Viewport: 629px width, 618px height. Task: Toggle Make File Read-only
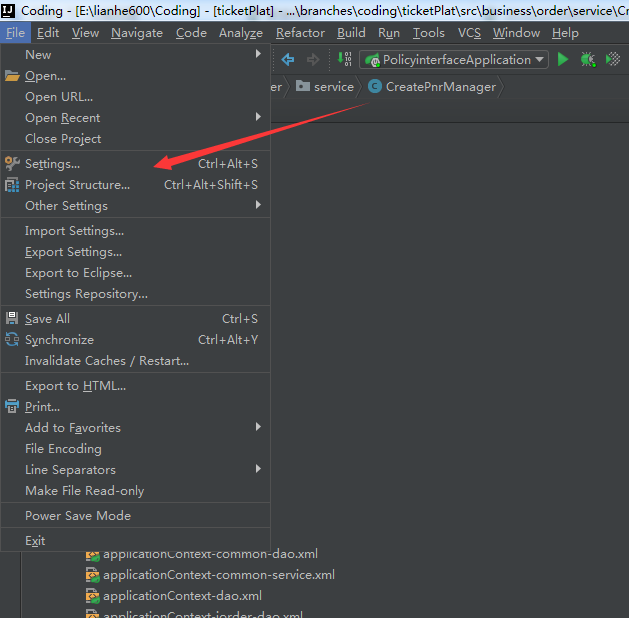pos(135,491)
